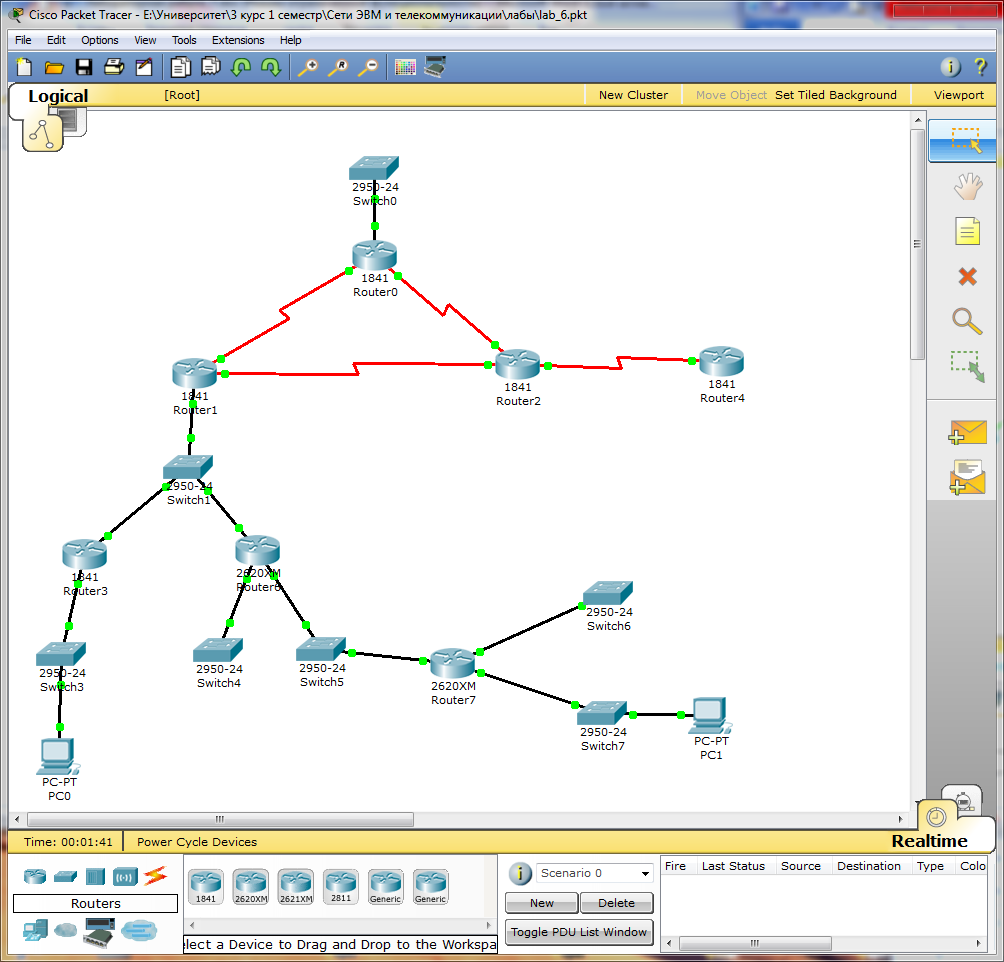Undo with the left green arrow
The width and height of the screenshot is (1004, 962).
241,67
